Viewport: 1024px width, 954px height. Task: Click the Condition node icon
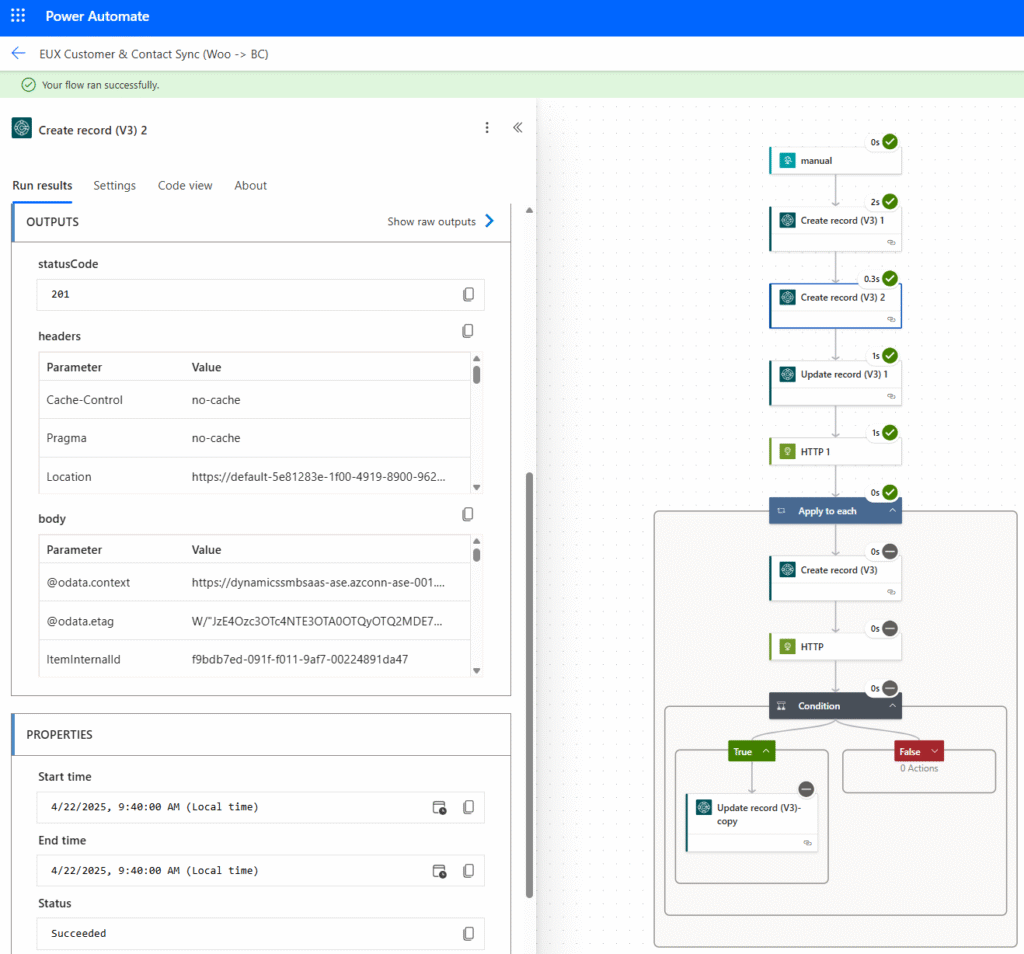781,706
